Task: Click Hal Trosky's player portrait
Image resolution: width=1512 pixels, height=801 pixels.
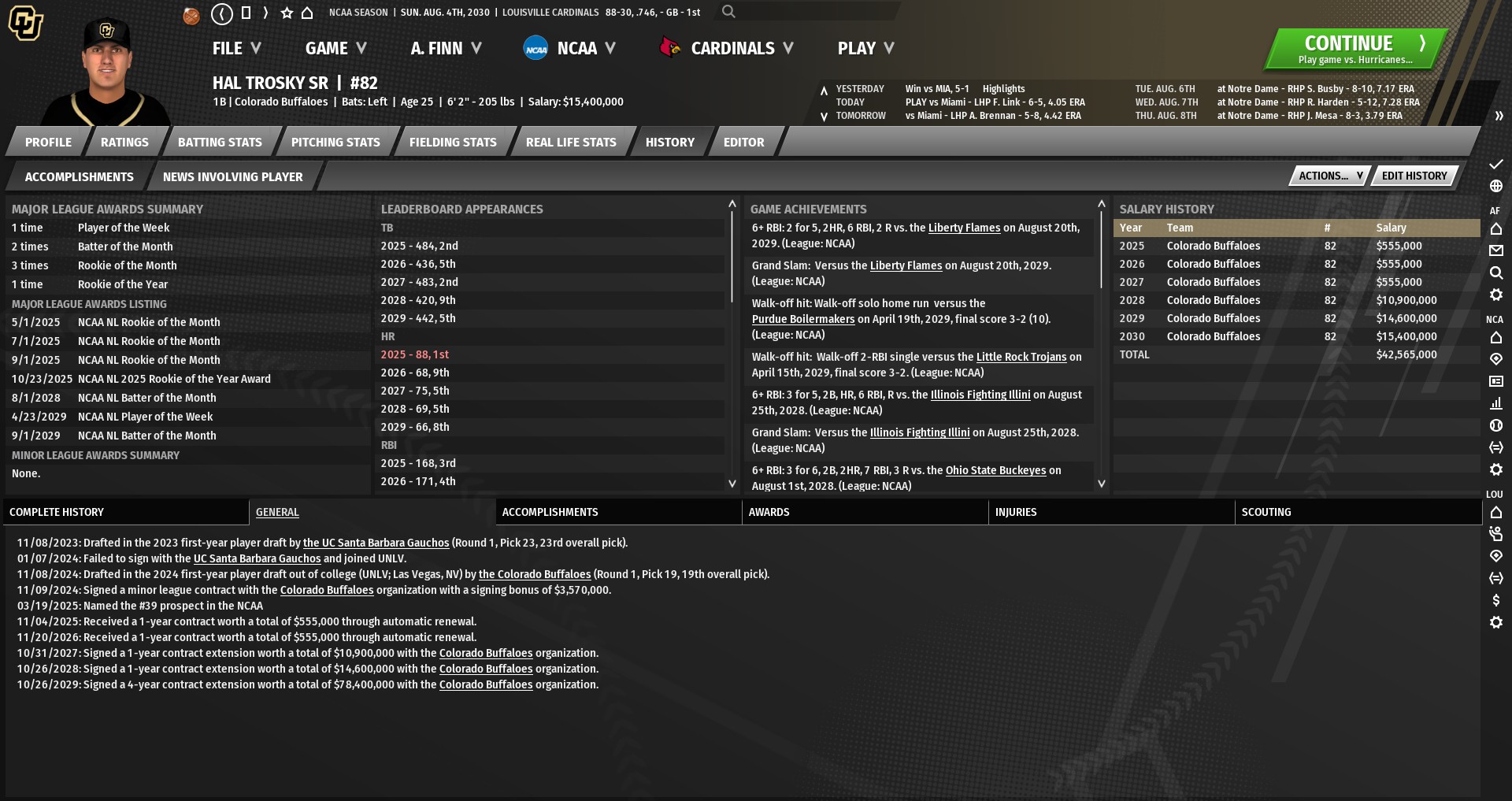Action: click(x=106, y=71)
